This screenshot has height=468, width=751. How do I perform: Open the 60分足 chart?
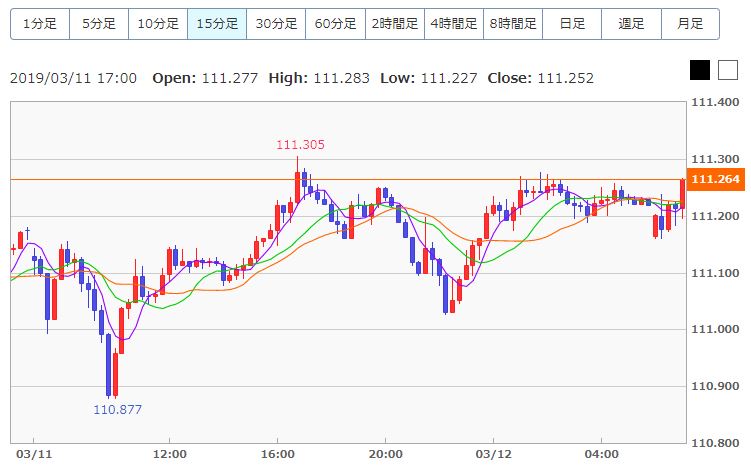point(335,23)
